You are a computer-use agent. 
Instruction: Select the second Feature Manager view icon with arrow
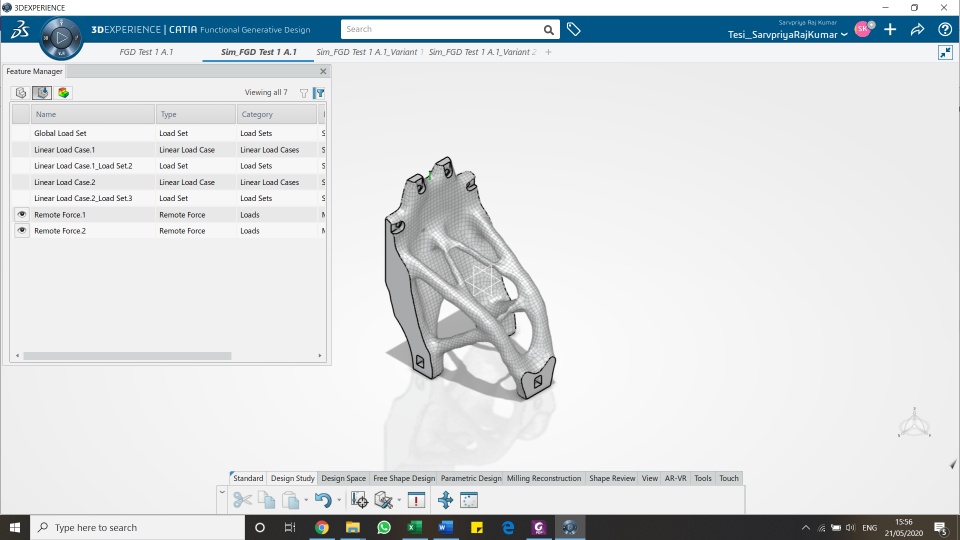pos(42,92)
